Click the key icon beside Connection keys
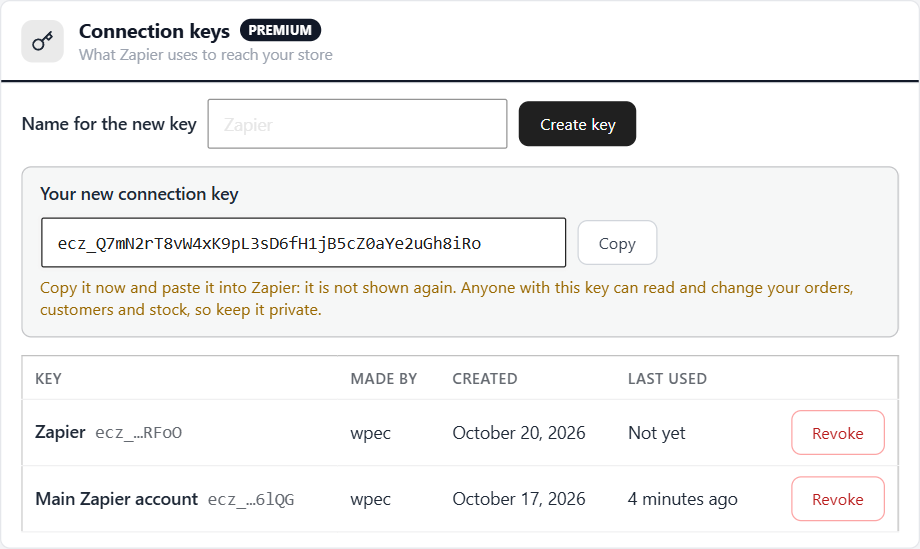This screenshot has width=920, height=549. pyautogui.click(x=42, y=41)
